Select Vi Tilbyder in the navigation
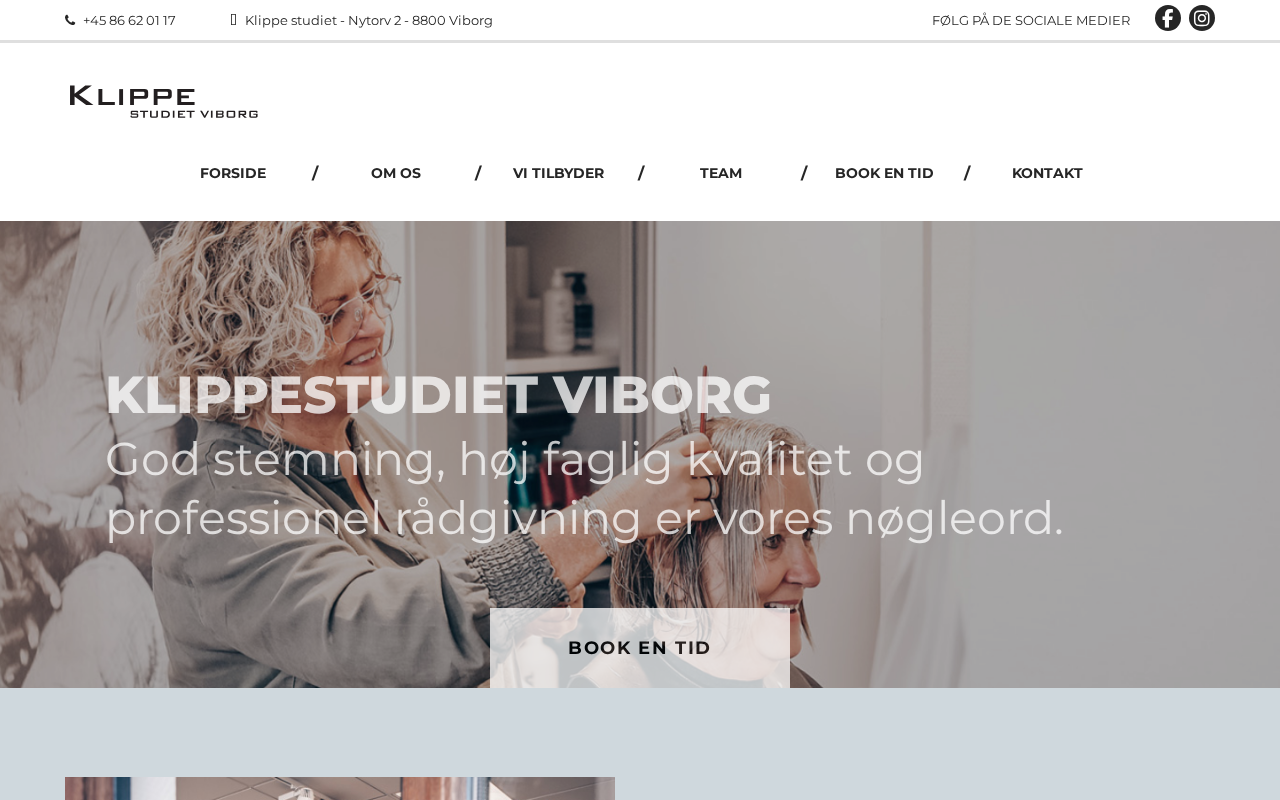The width and height of the screenshot is (1280, 800). click(x=558, y=173)
